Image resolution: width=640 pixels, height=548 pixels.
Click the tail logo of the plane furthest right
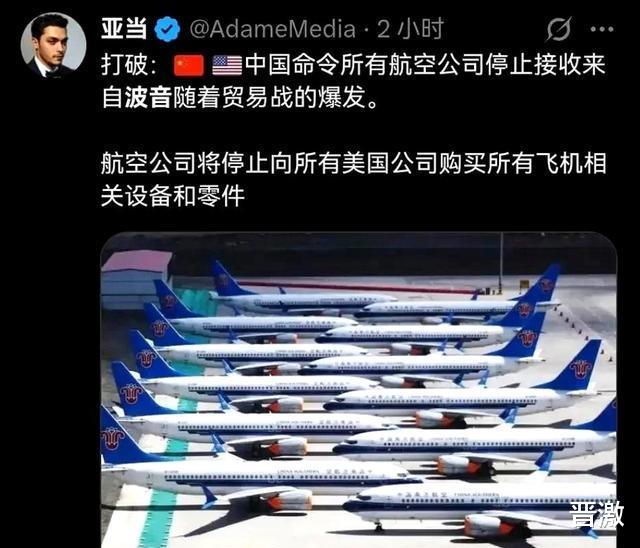580,369
